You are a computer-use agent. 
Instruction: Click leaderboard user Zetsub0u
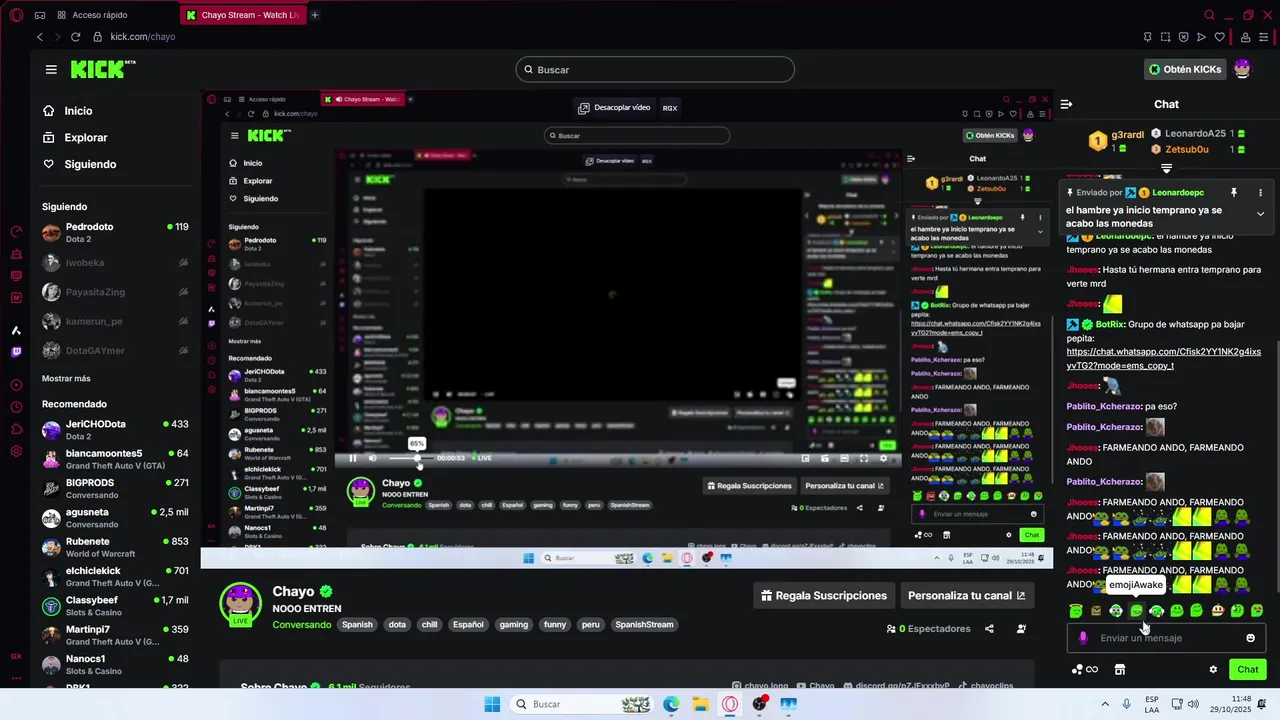pos(1187,149)
